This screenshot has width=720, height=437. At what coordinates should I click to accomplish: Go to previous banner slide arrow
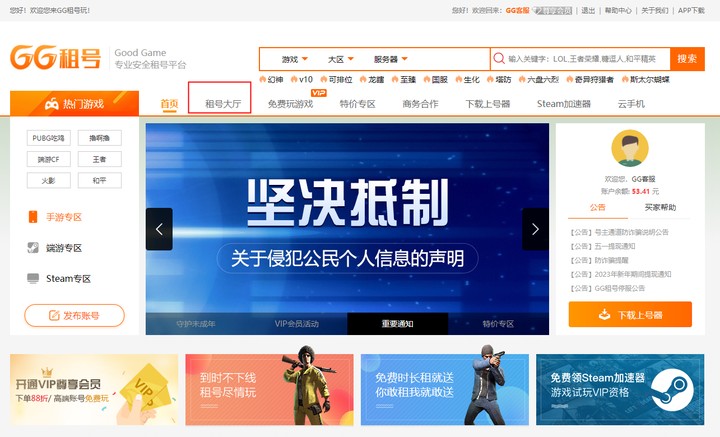point(159,229)
